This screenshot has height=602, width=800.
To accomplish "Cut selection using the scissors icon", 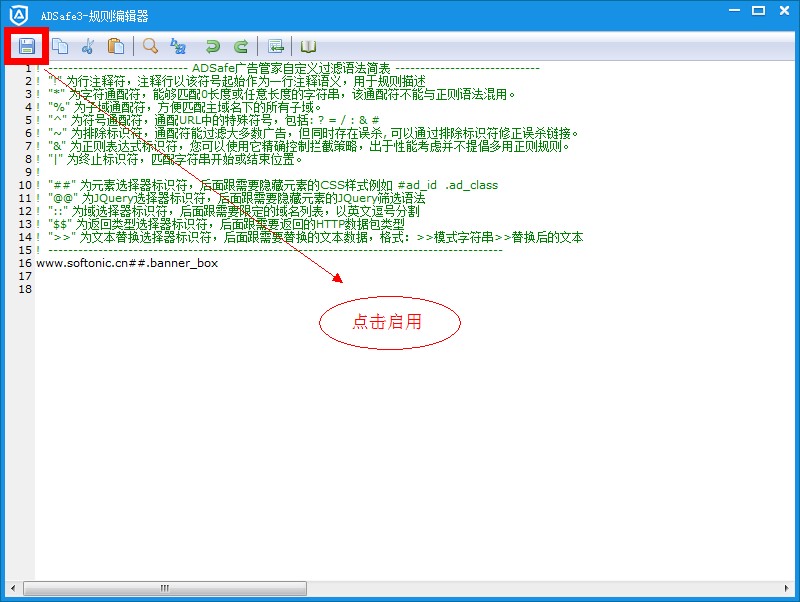I will coord(88,46).
